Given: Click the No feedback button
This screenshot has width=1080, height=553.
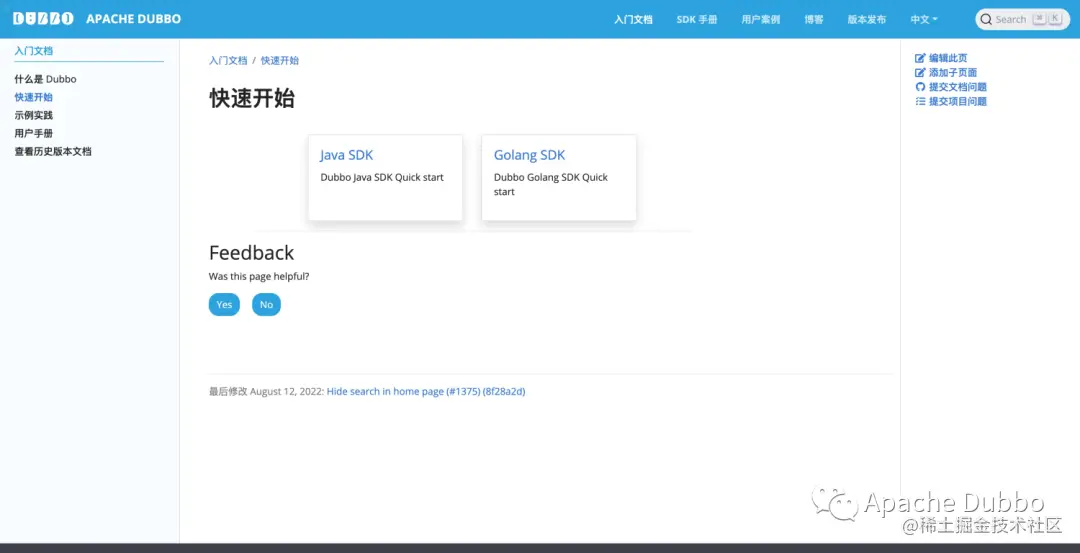Looking at the screenshot, I should pos(267,304).
